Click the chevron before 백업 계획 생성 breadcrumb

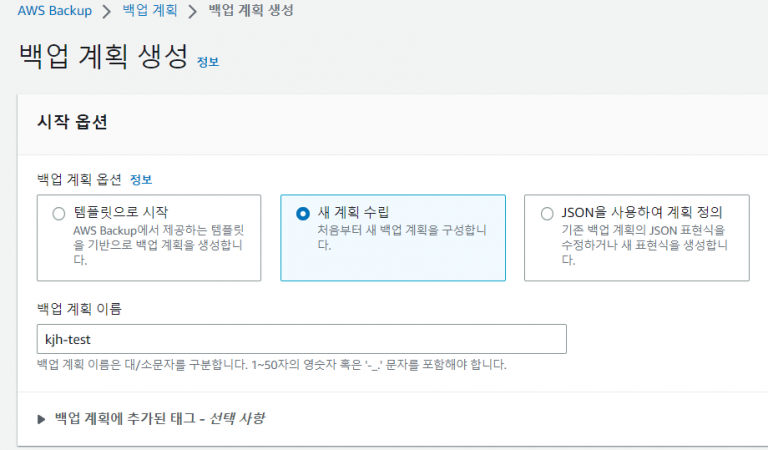195,11
